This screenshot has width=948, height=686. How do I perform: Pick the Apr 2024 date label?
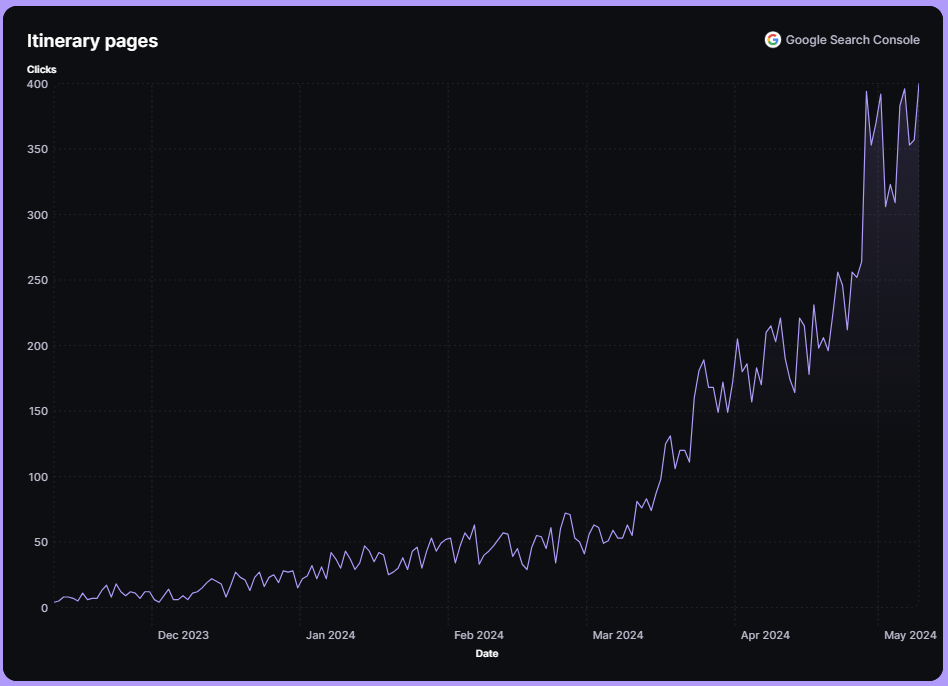[x=765, y=635]
